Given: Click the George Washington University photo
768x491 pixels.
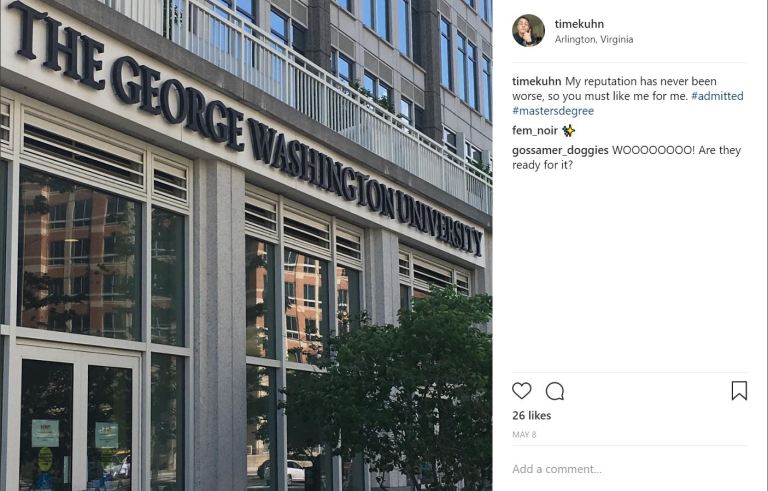Looking at the screenshot, I should tap(246, 246).
